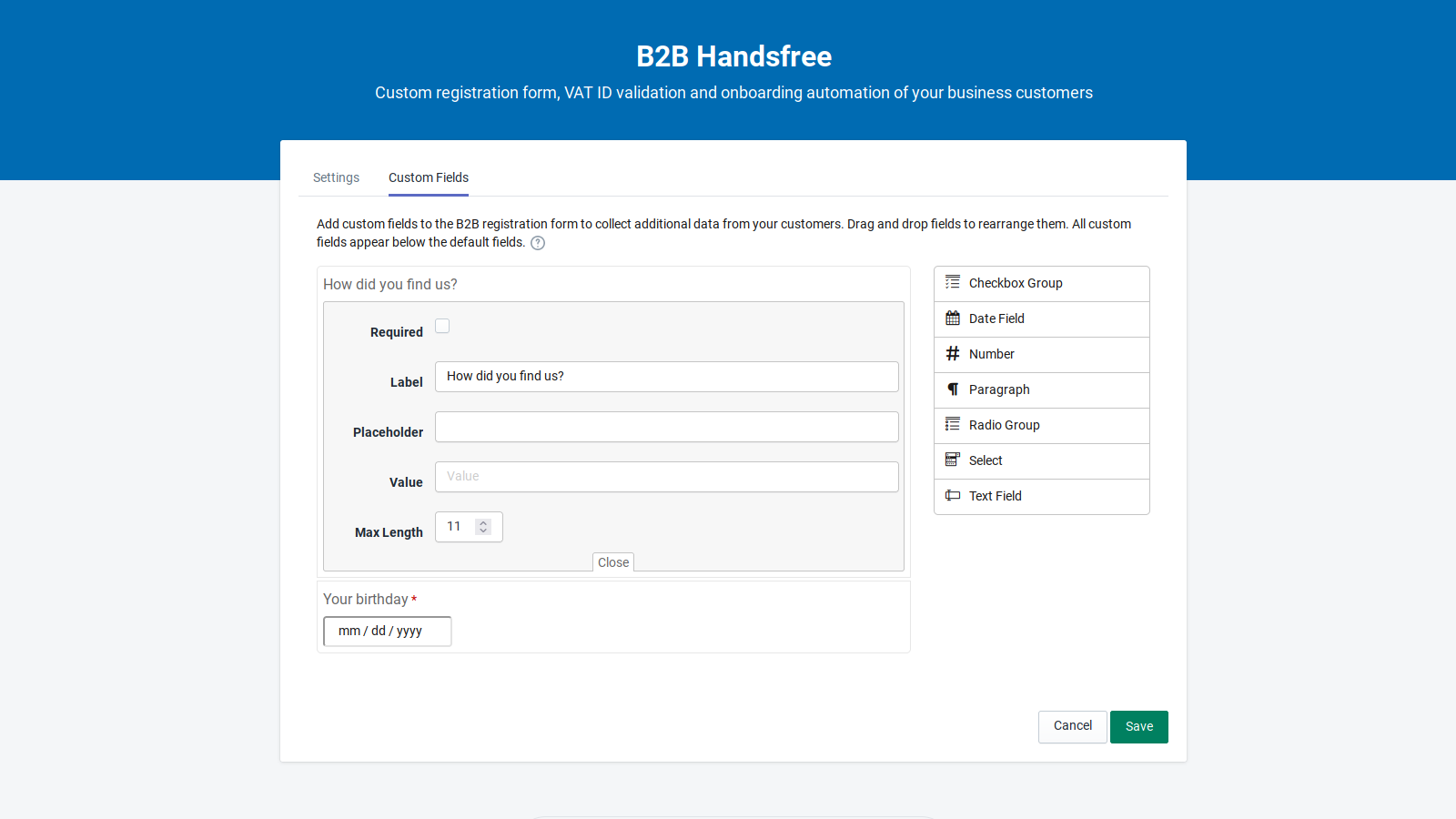Collapse field editor with Close
1456x819 pixels.
613,562
